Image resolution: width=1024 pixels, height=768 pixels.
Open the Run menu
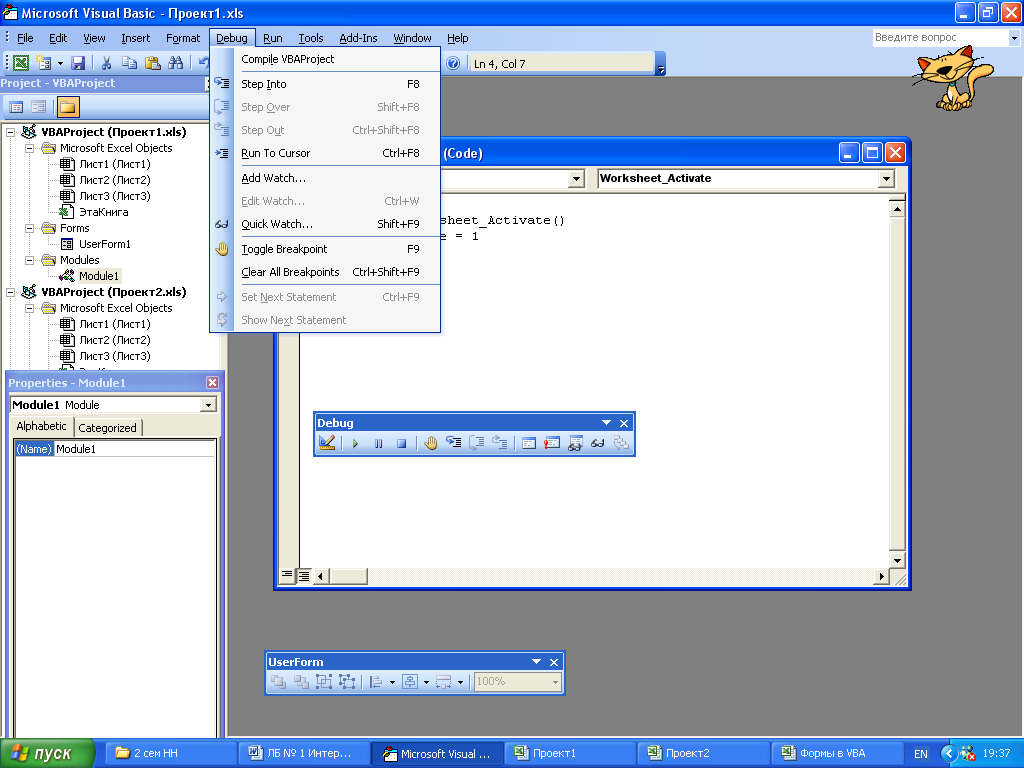272,38
